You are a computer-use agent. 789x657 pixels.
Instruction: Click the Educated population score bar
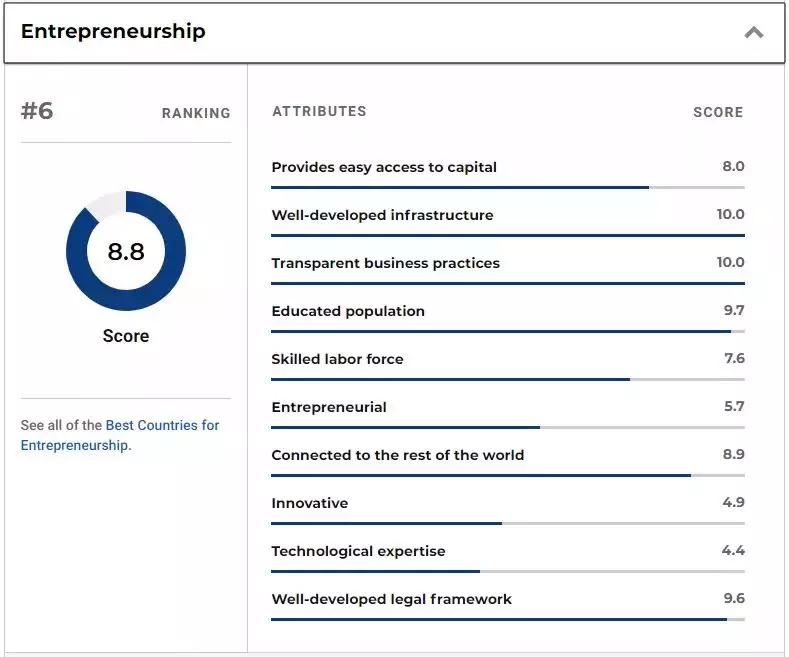[x=507, y=331]
